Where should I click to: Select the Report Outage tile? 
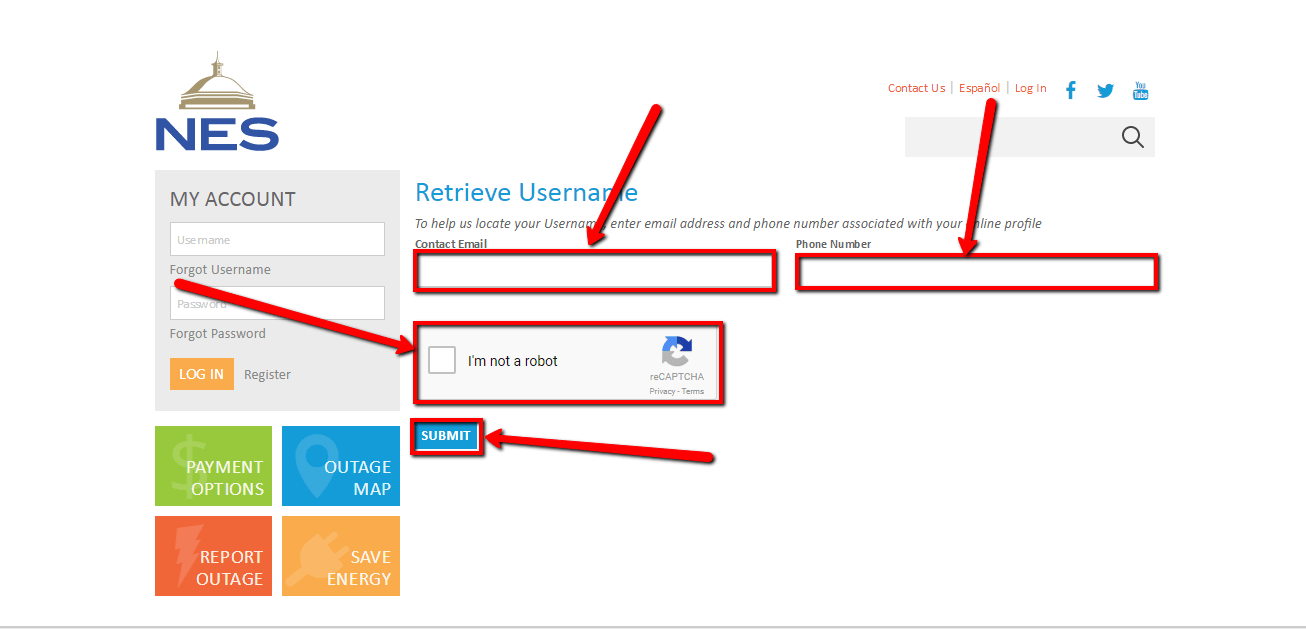(x=213, y=556)
